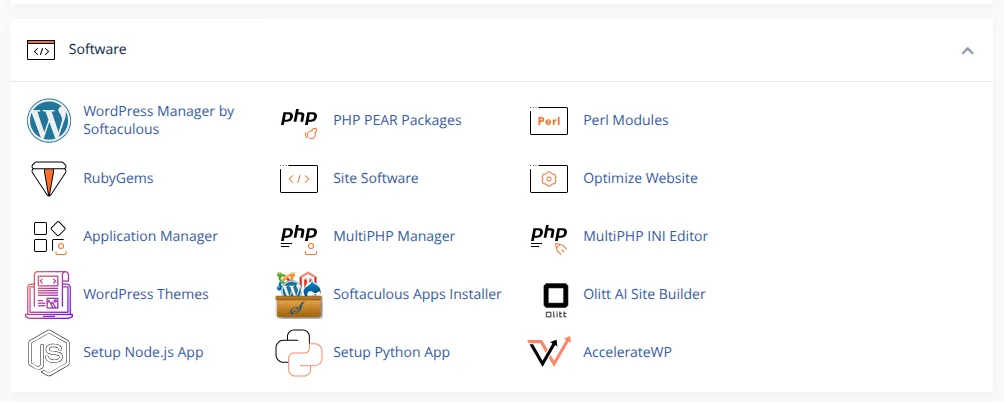
Task: Collapse the Software section with chevron
Action: coord(968,50)
